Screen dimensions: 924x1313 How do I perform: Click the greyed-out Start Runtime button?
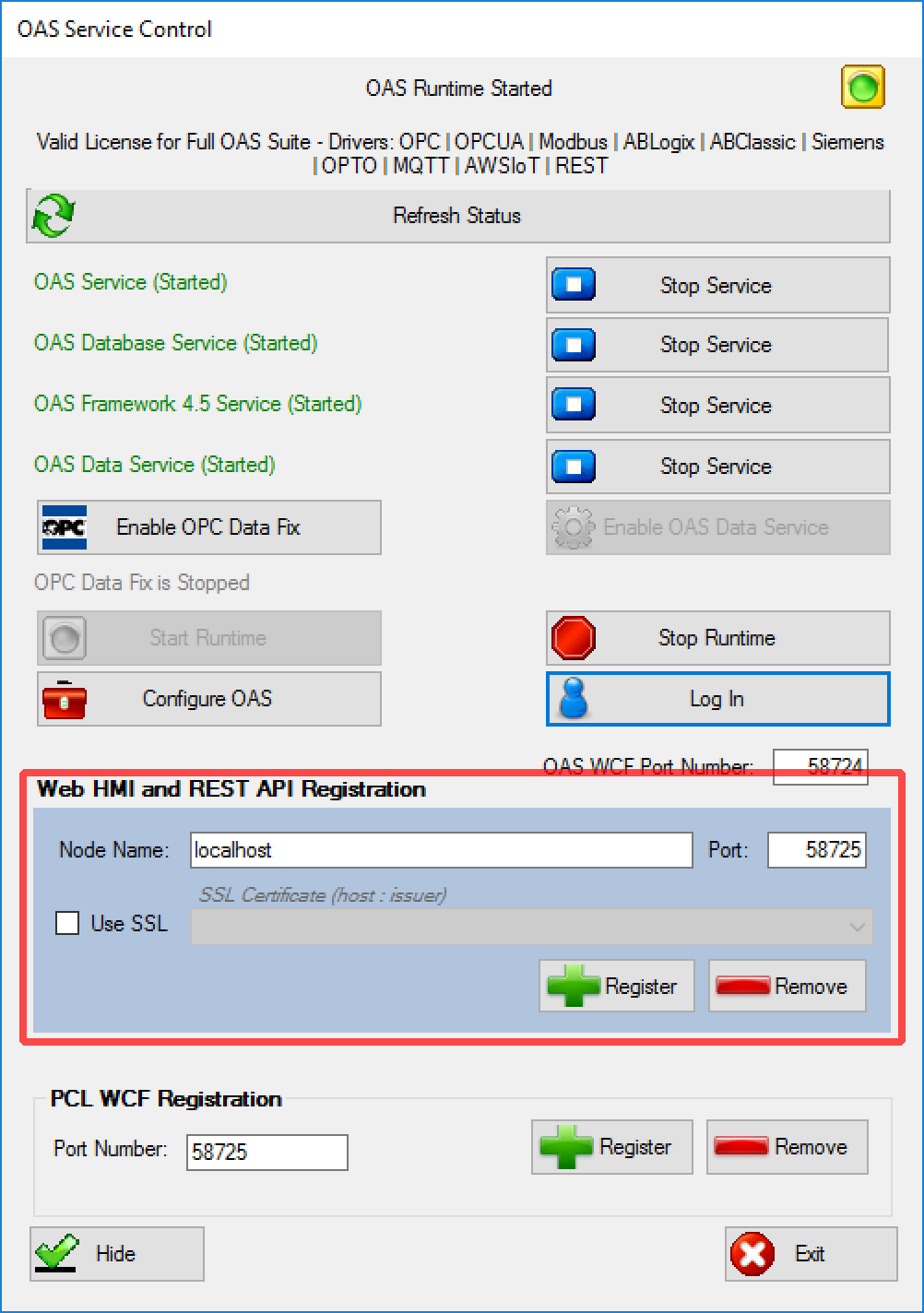click(209, 638)
